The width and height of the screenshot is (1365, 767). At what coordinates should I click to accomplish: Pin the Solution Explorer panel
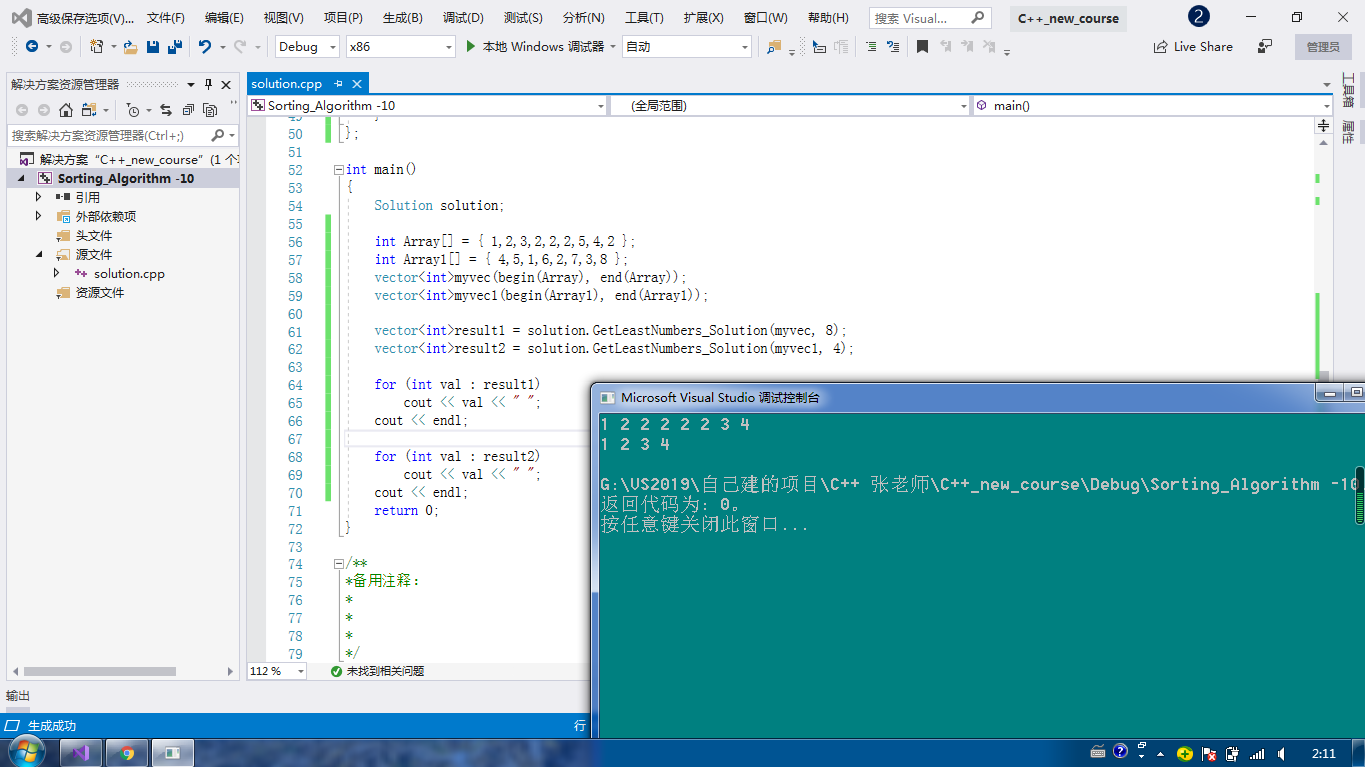[208, 85]
